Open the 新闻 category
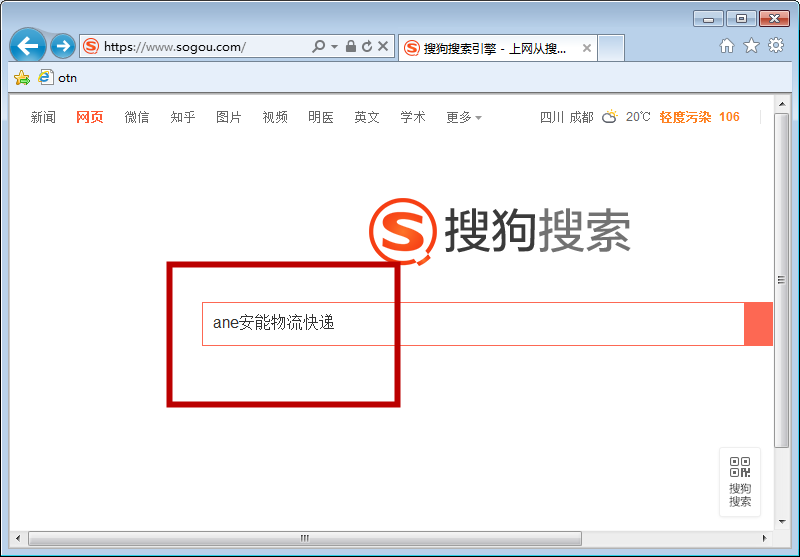 pos(43,117)
